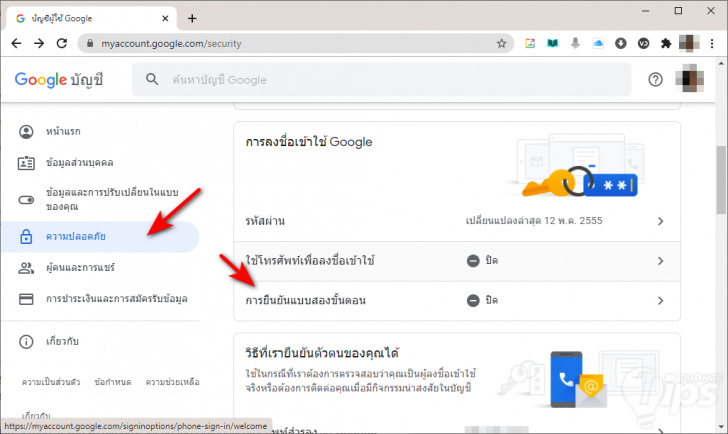Click the scrollbar up arrow
728x434 pixels.
click(721, 63)
